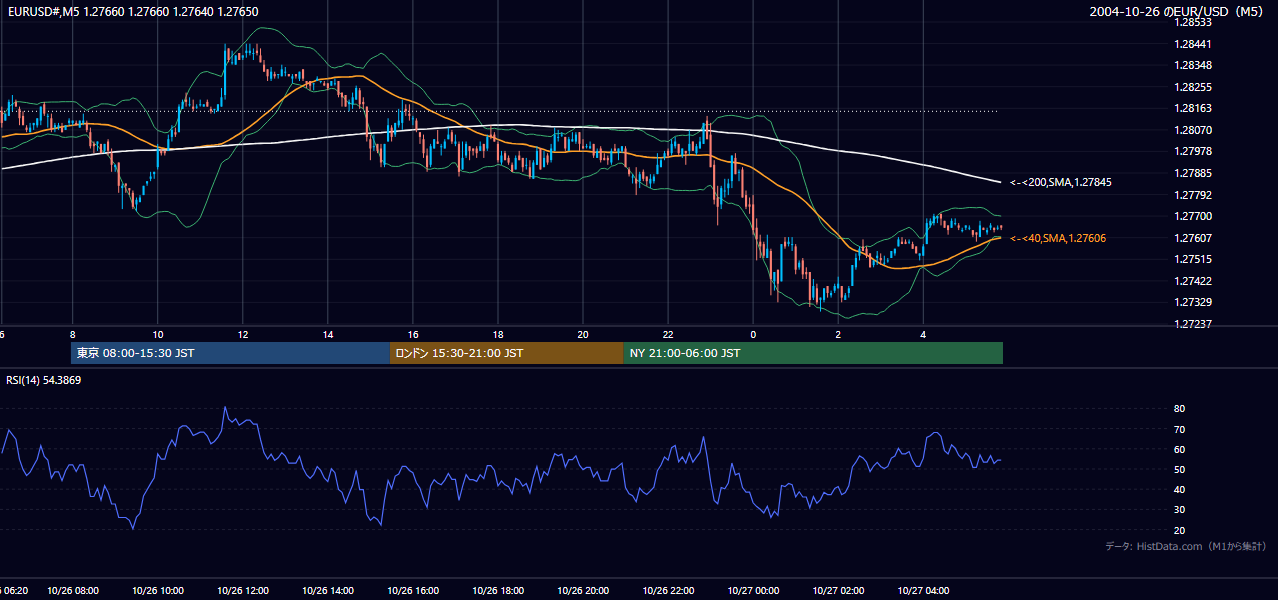The height and width of the screenshot is (600, 1278).
Task: Click the 2004-10-26 EUR/USD (M5) chart title
Action: (1178, 12)
